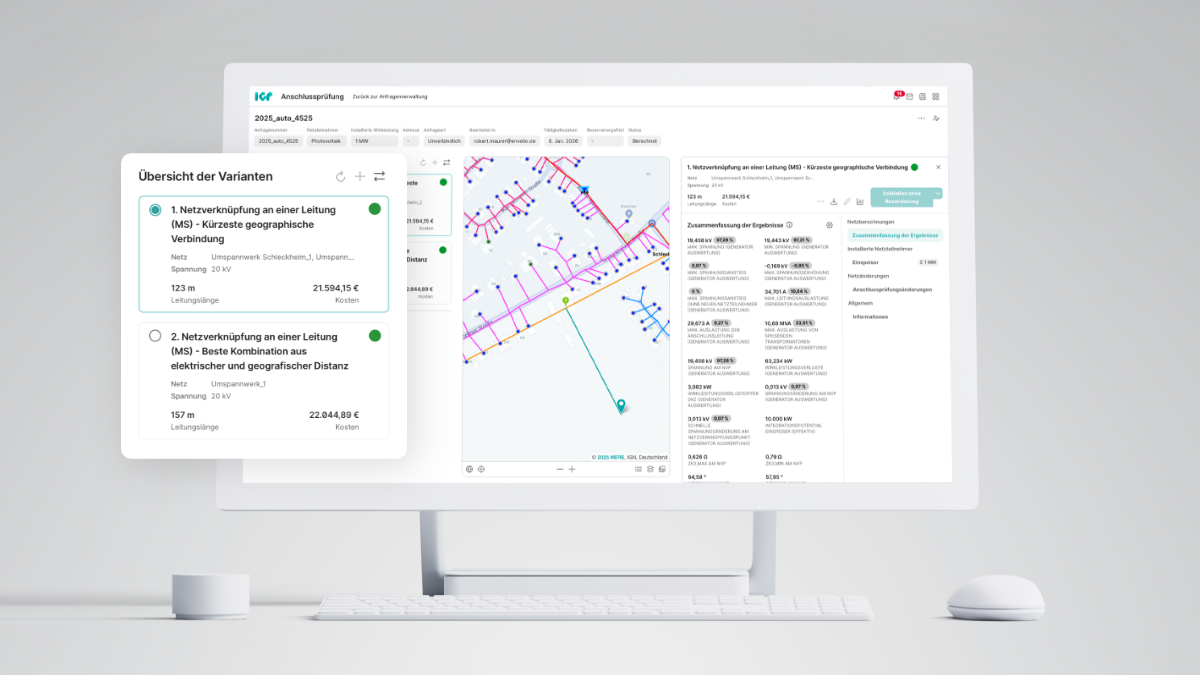Screen dimensions: 1200x675
Task: Select variant 2 radio button
Action: point(155,336)
